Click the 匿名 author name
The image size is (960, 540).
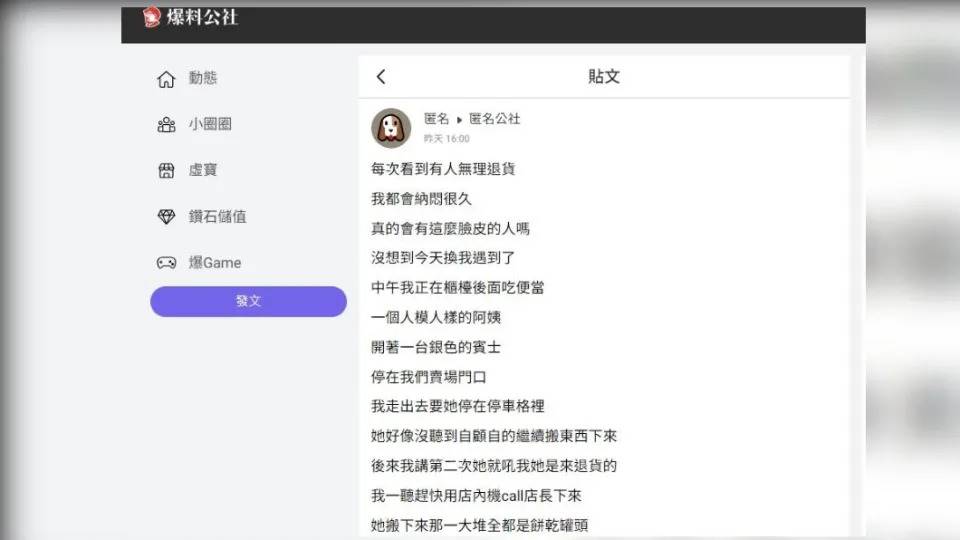437,119
